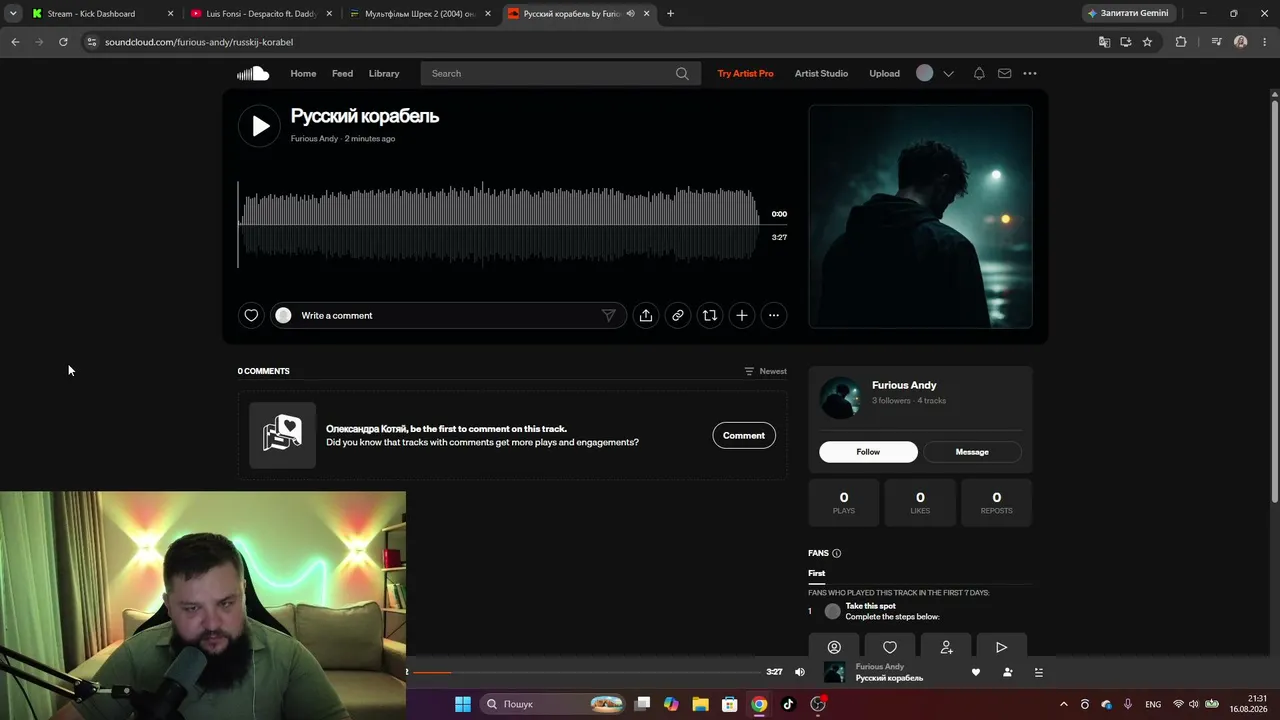The width and height of the screenshot is (1280, 720).
Task: Send the comment with the paper plane icon
Action: coord(608,315)
